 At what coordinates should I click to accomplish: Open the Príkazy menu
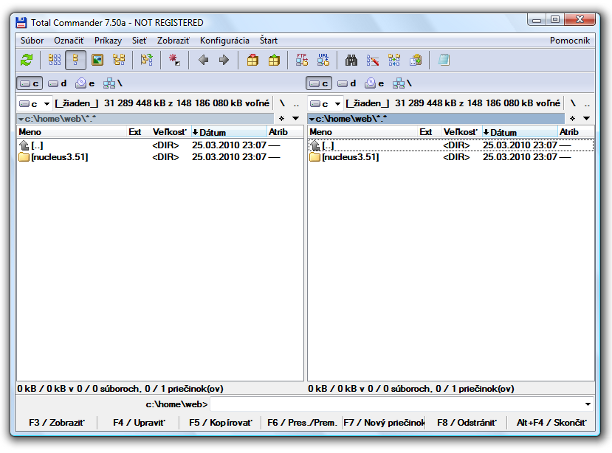108,41
